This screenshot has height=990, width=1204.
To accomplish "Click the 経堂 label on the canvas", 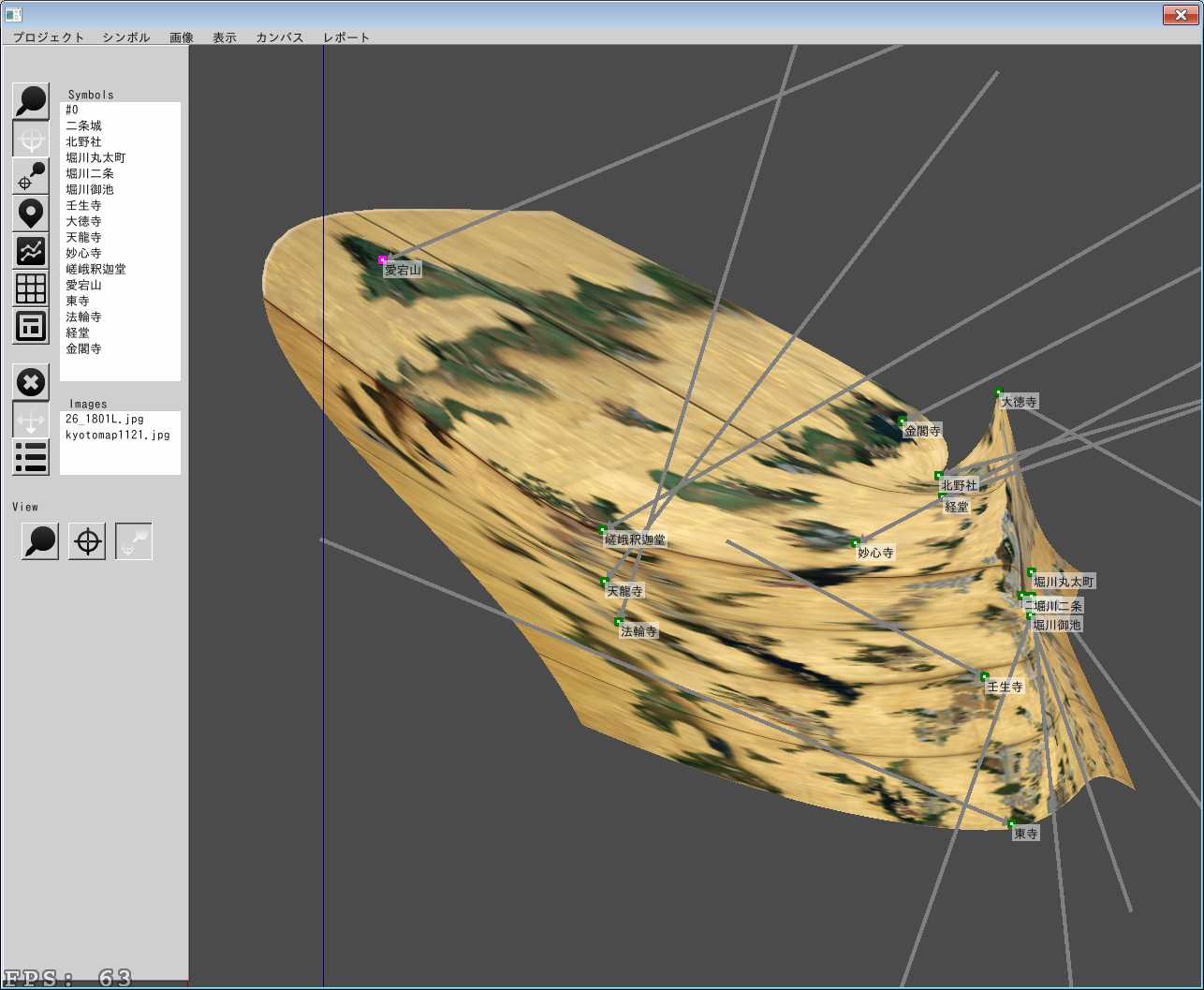I will point(957,507).
